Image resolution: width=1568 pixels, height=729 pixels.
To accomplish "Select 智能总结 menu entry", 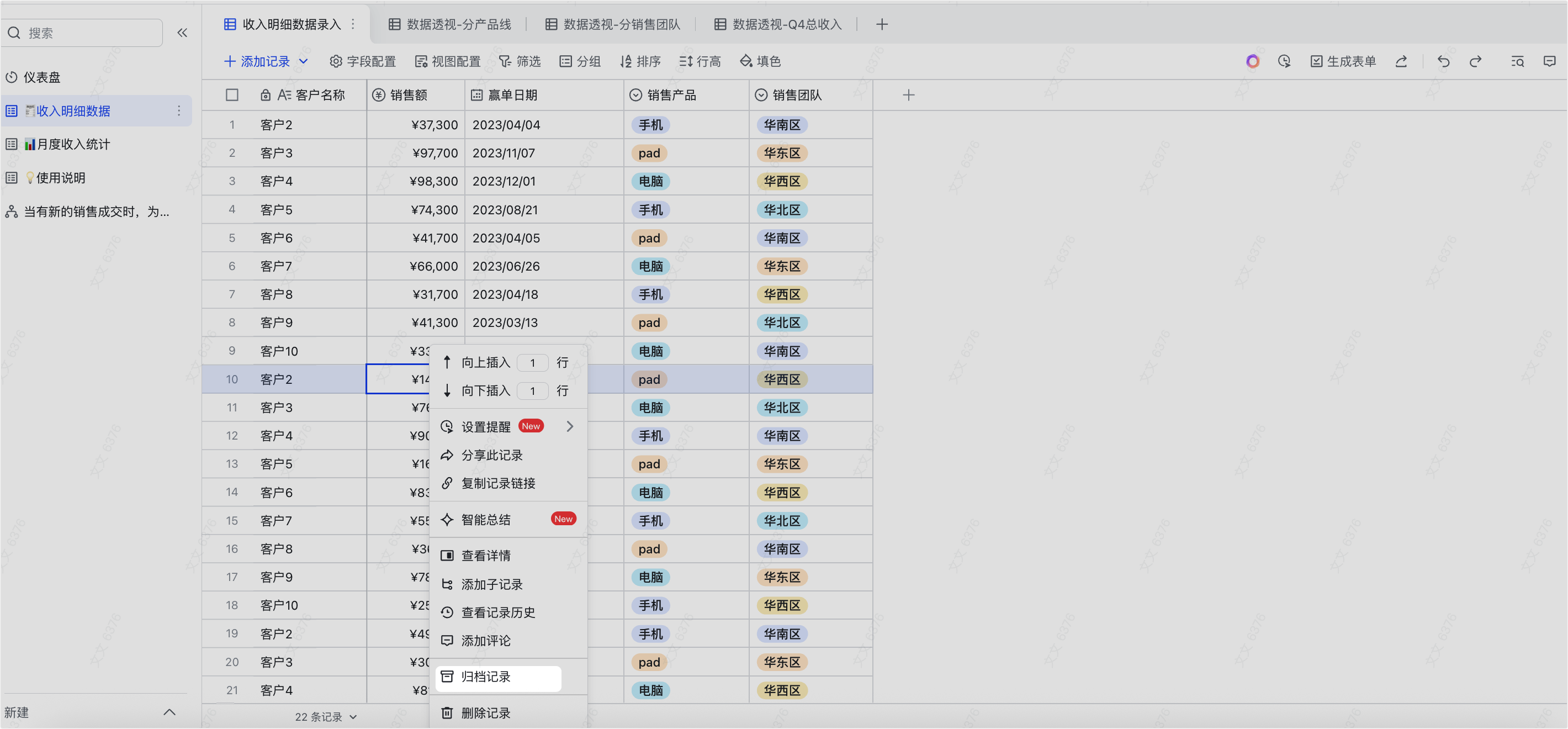I will coord(508,520).
